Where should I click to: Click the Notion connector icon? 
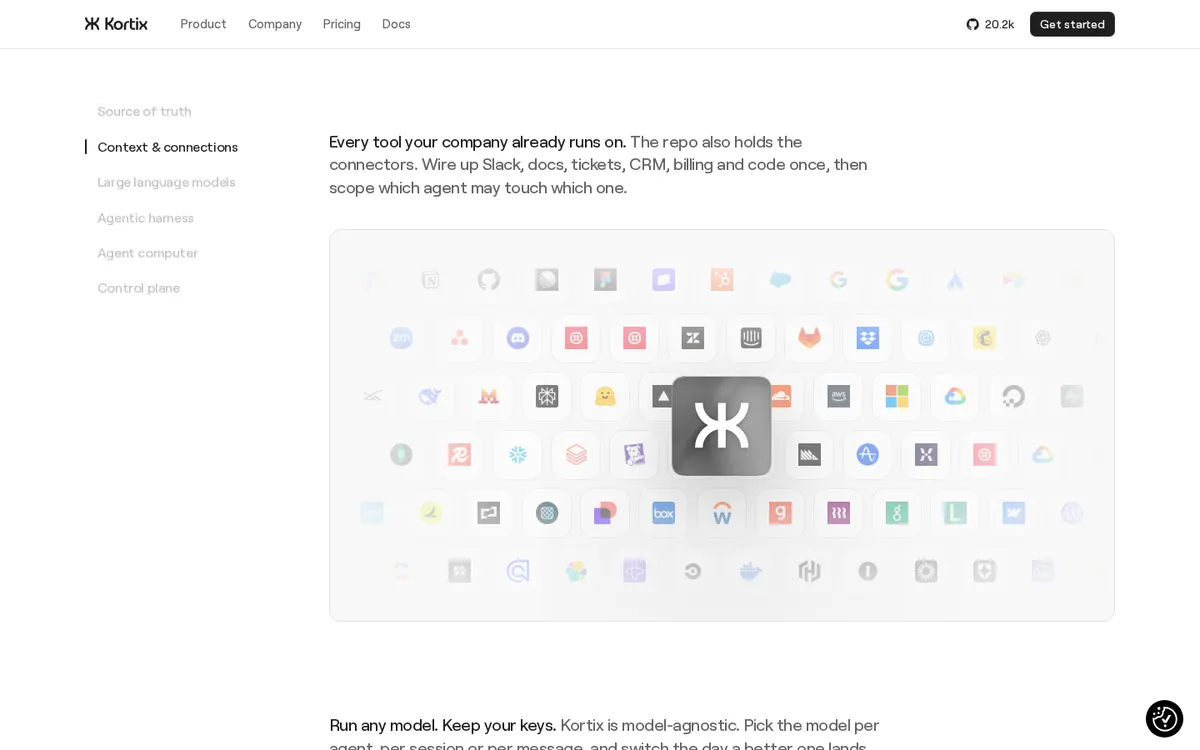pyautogui.click(x=430, y=280)
